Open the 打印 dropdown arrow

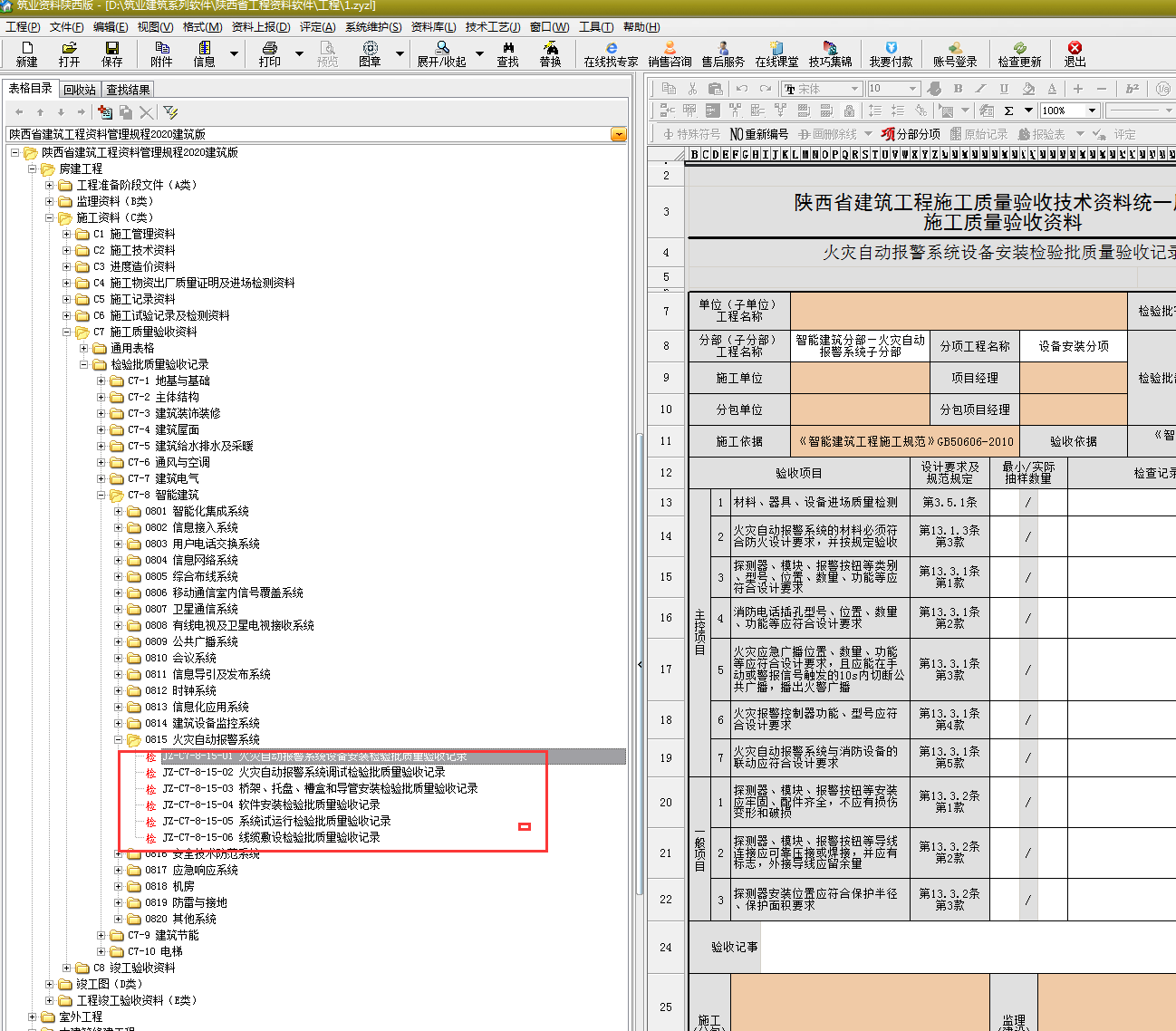pos(299,54)
